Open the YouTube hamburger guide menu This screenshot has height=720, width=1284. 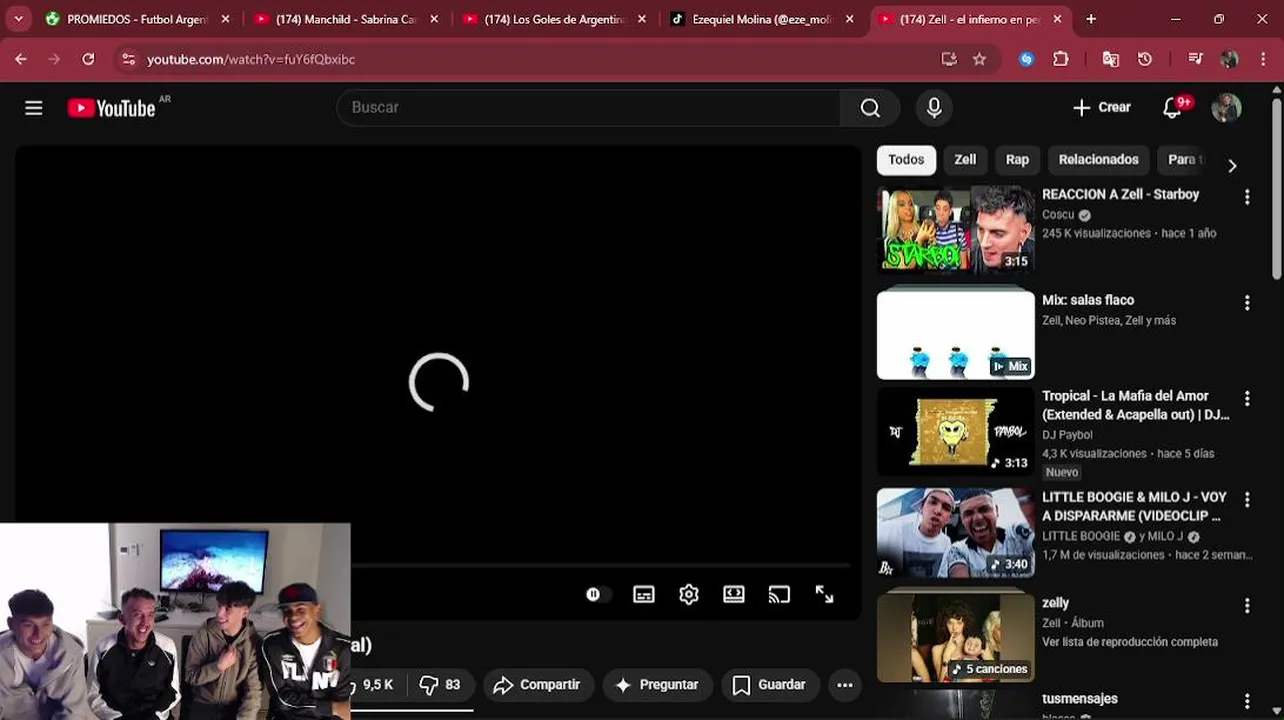pyautogui.click(x=34, y=108)
